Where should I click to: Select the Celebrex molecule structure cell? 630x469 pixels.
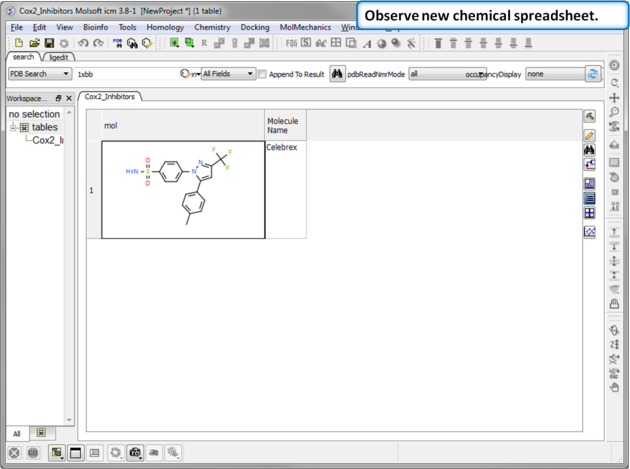pyautogui.click(x=183, y=190)
